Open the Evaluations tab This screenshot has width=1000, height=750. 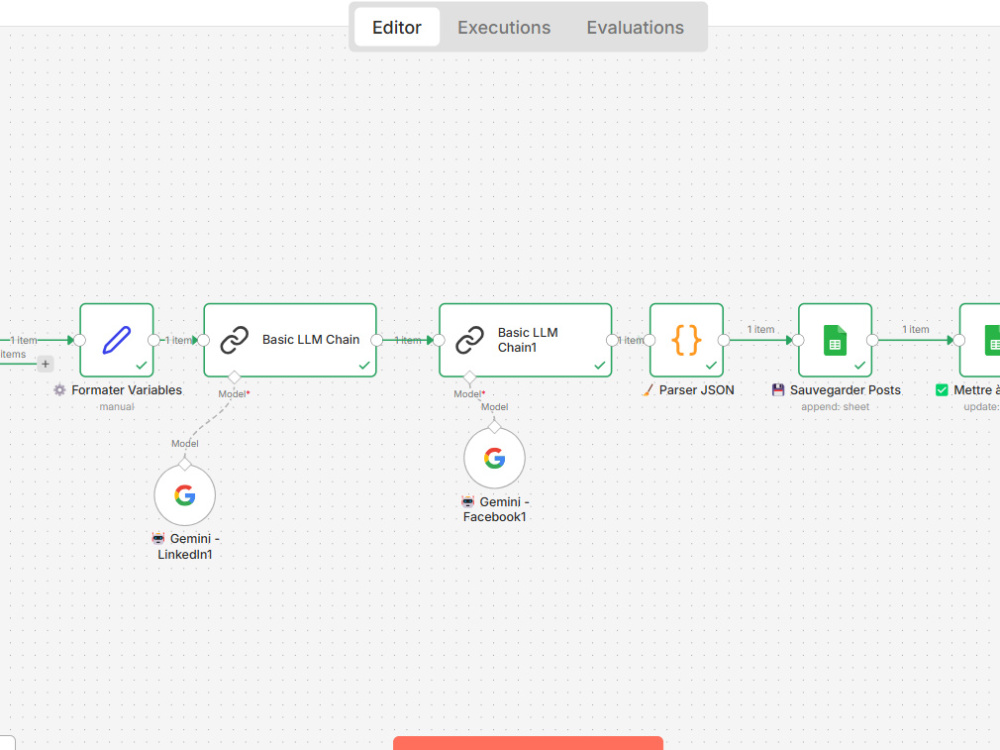point(635,27)
